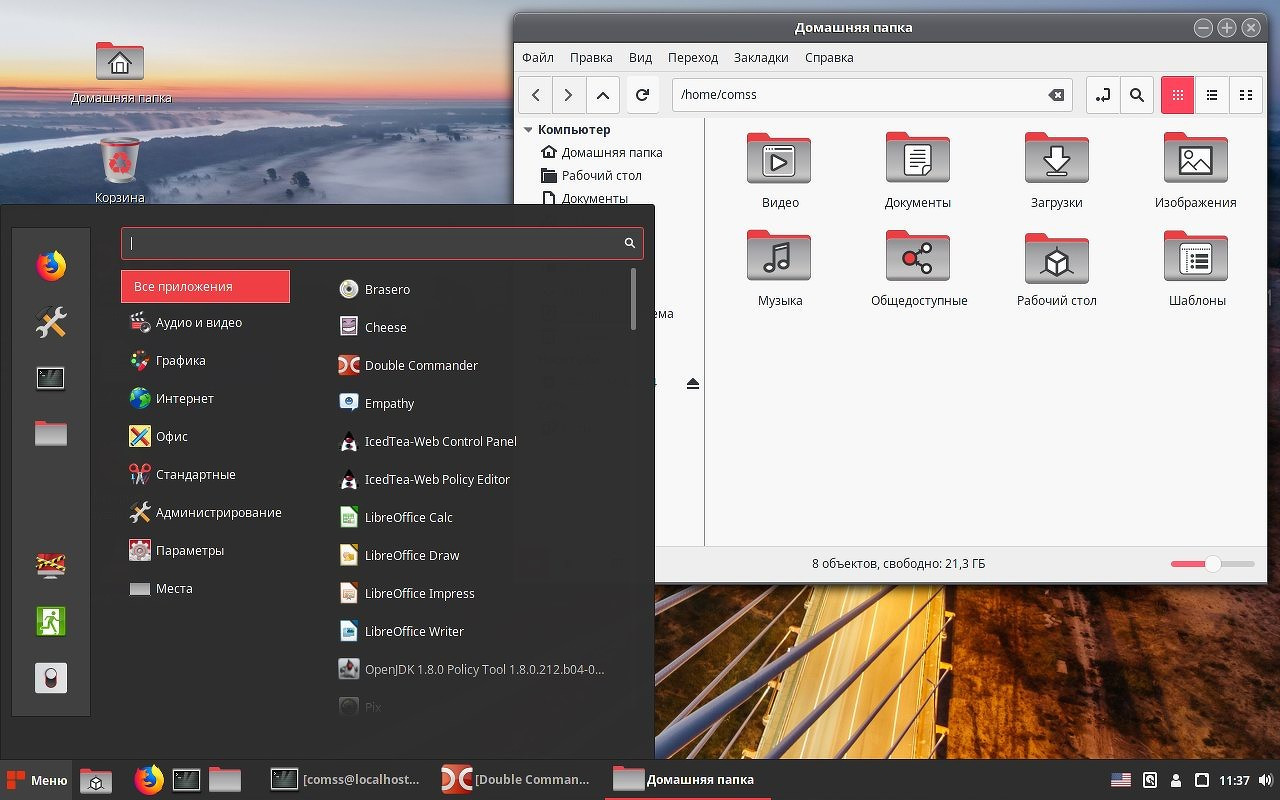This screenshot has height=800, width=1280.
Task: Select the Интернет category
Action: [x=184, y=398]
